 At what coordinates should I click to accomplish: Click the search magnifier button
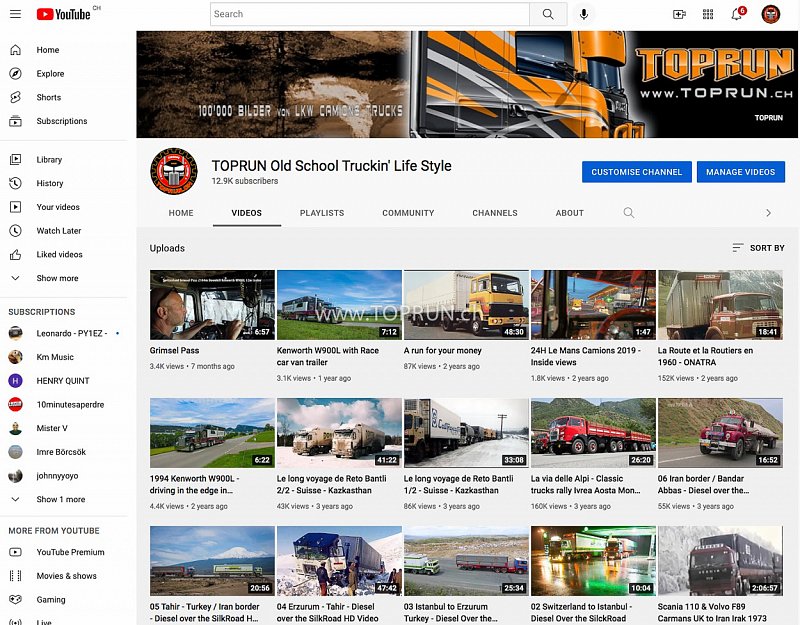pyautogui.click(x=548, y=14)
